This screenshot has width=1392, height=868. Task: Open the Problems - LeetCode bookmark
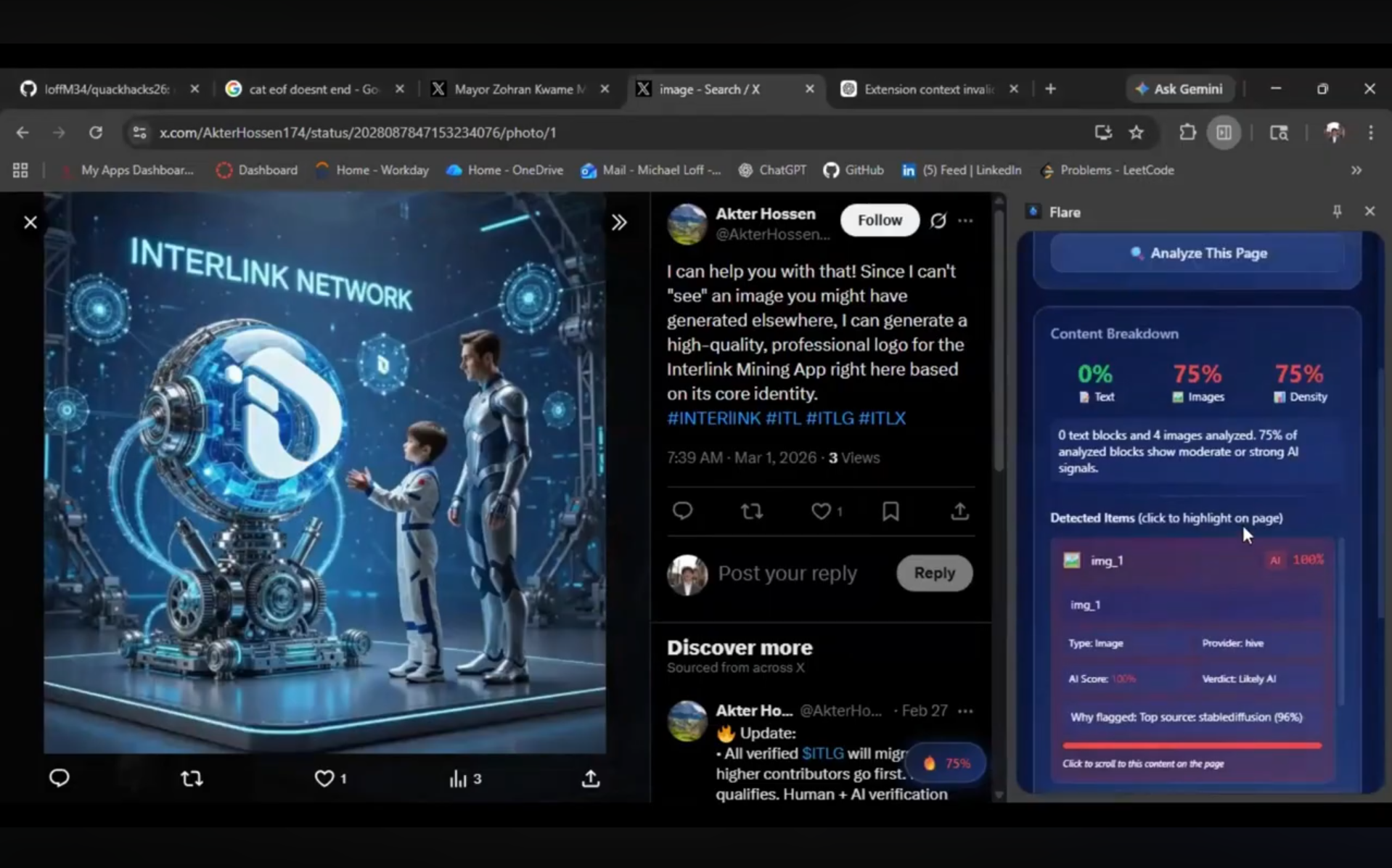(x=1108, y=171)
